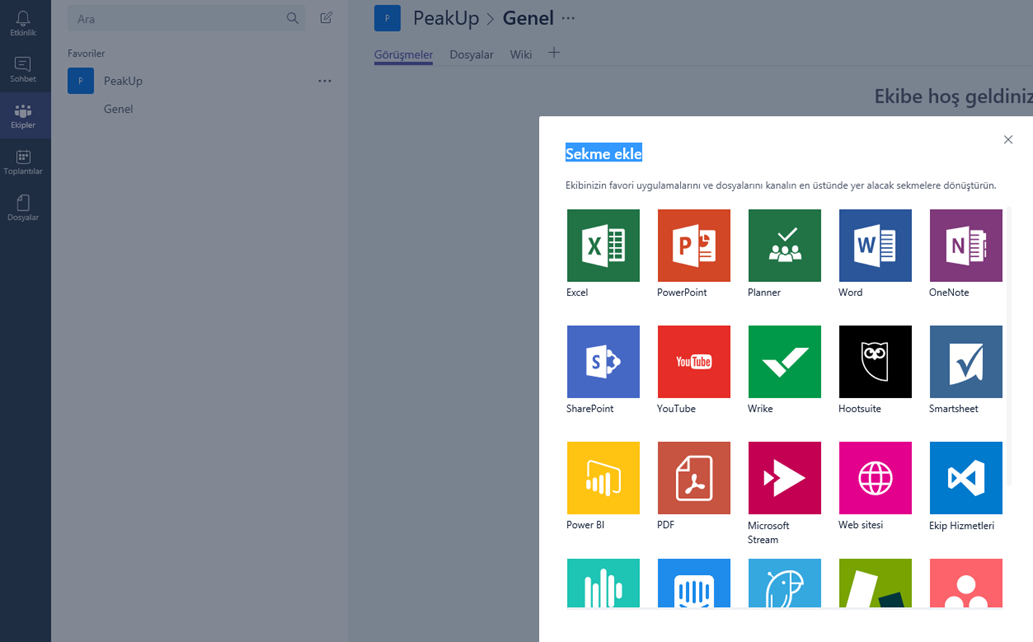Focus the Ara search field
1033x642 pixels.
pos(186,18)
